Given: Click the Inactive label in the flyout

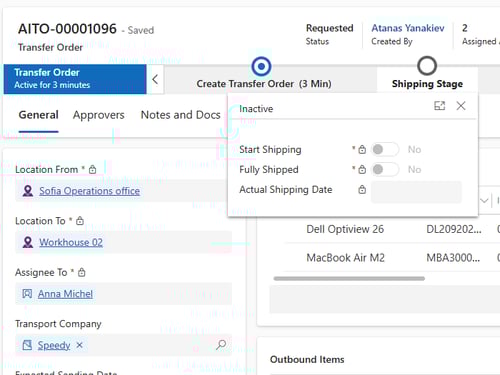Looking at the screenshot, I should tap(256, 109).
